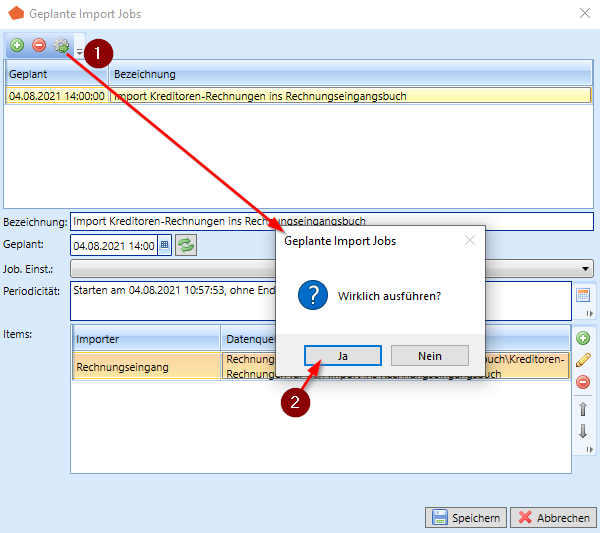
Task: Cancel with the Abbrechen button
Action: pyautogui.click(x=551, y=517)
